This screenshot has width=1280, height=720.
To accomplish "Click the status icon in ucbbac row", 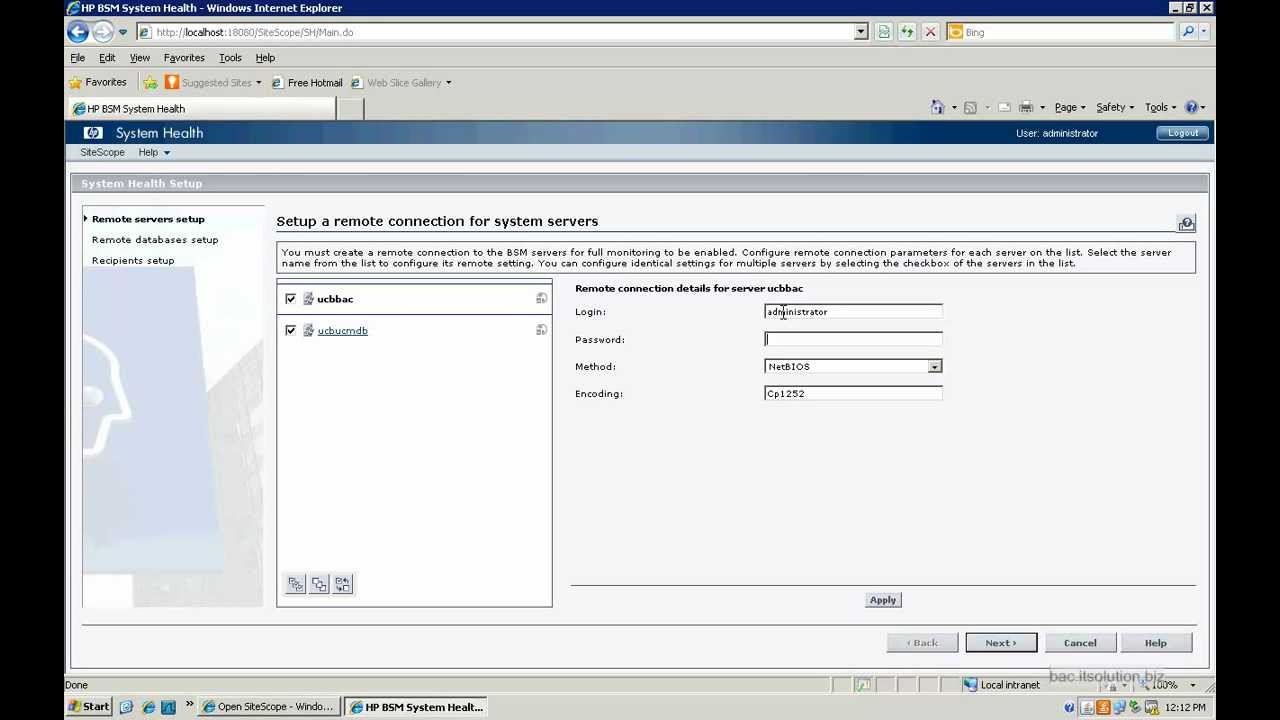I will pyautogui.click(x=541, y=298).
